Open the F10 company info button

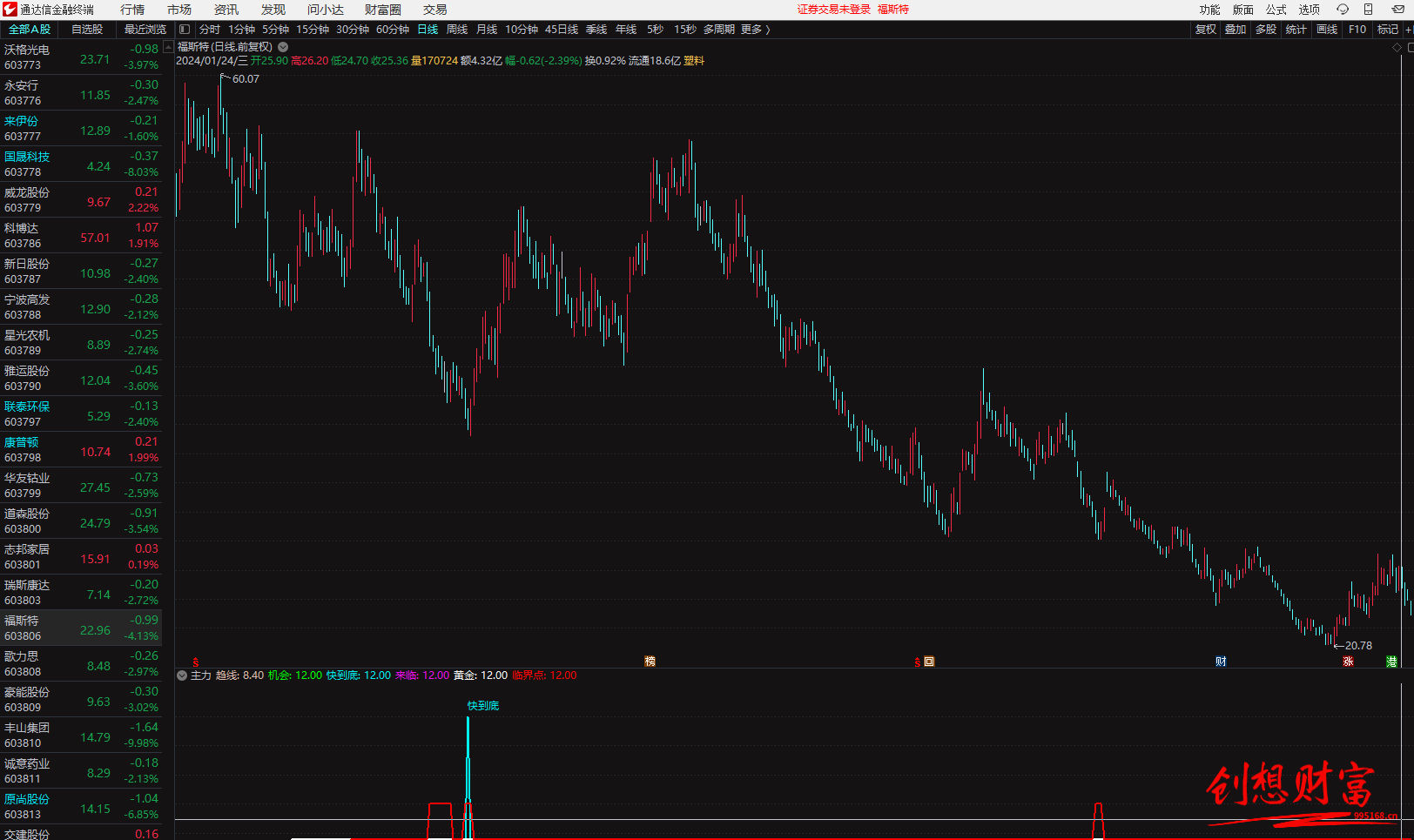point(1357,30)
